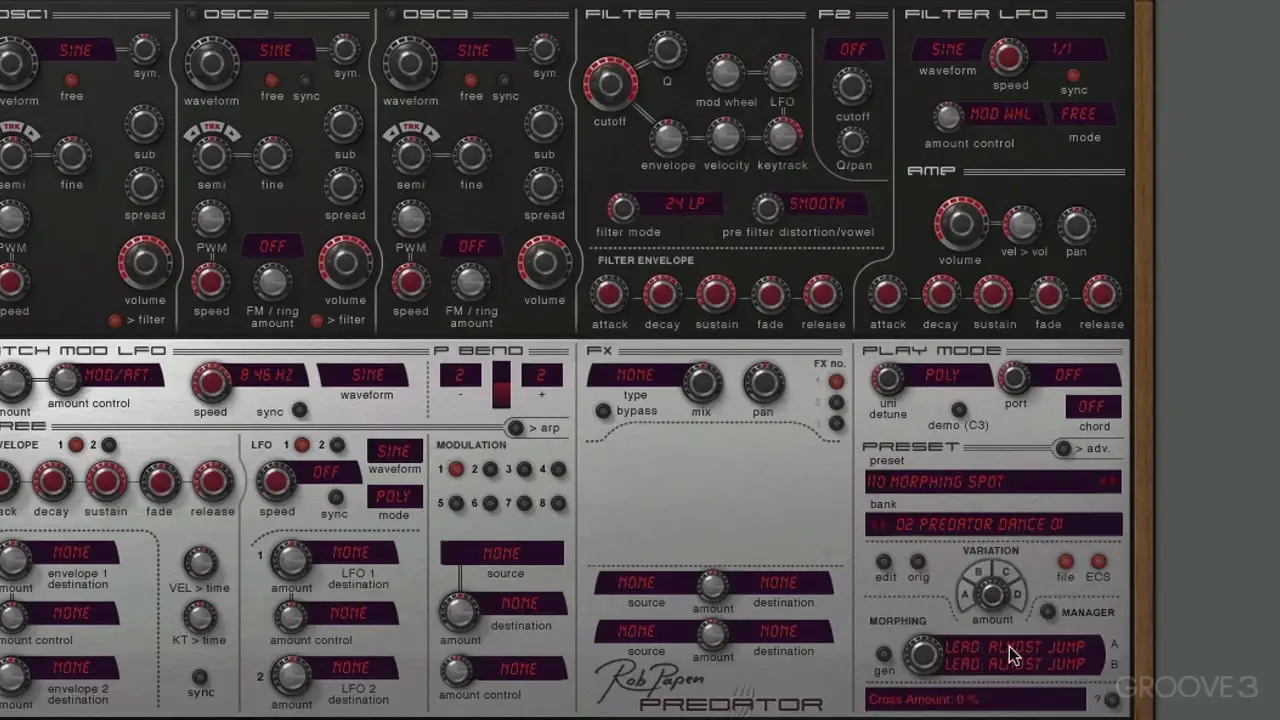Viewport: 1280px width, 720px height.
Task: Click the morphing amount knob
Action: 923,655
